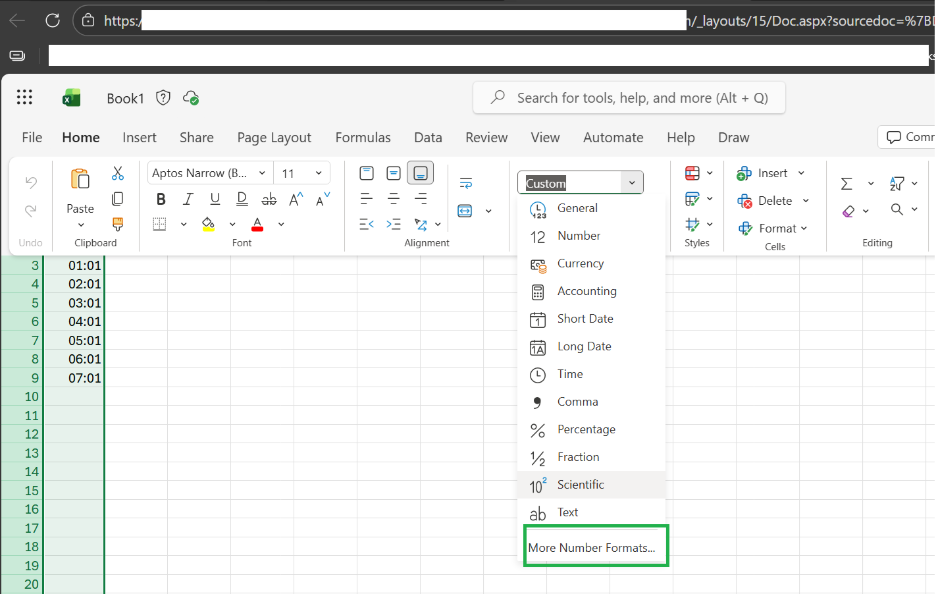Click the Excel logo icon
936x594 pixels.
click(x=72, y=98)
